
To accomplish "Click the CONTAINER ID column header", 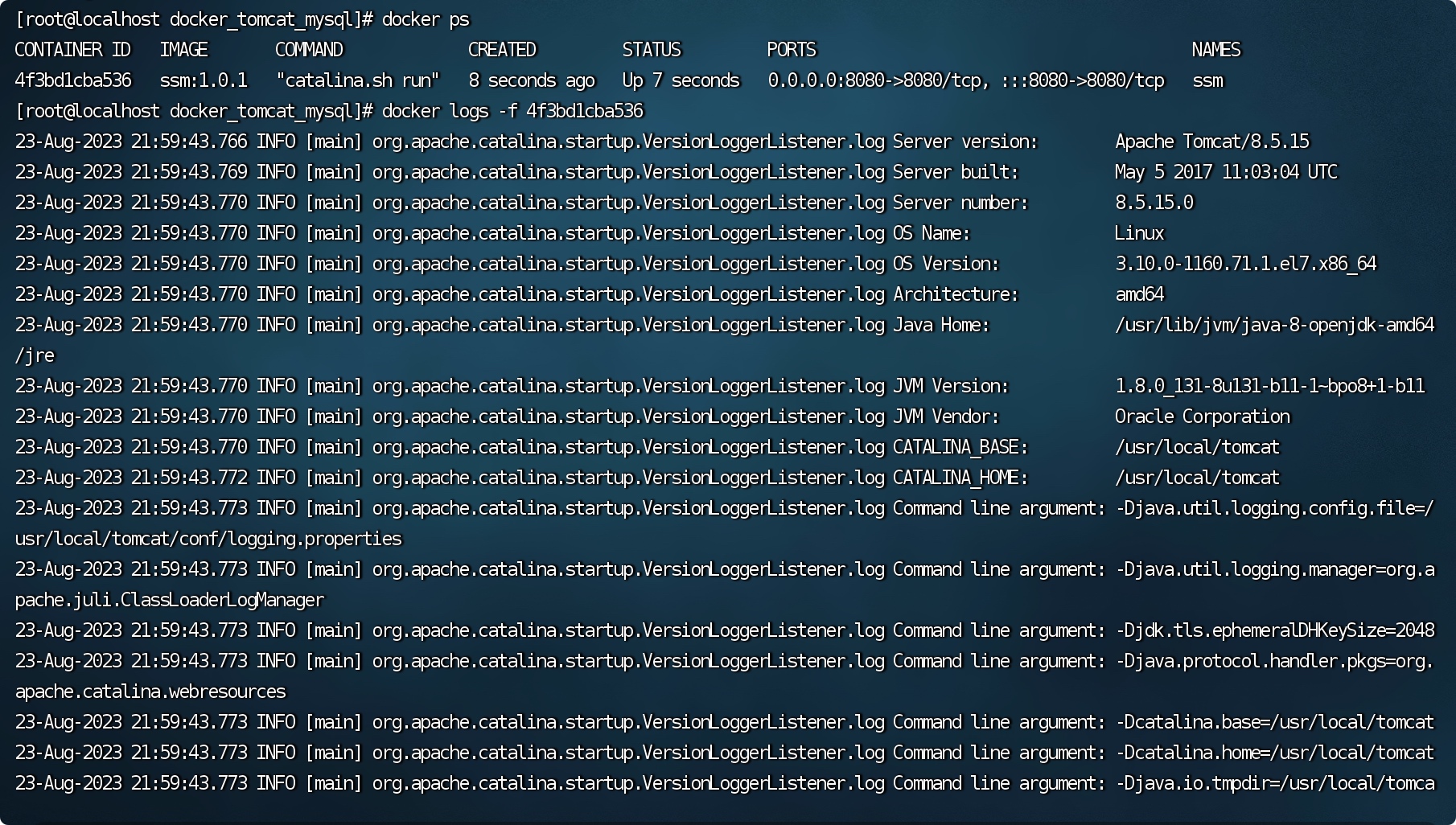I will (72, 50).
